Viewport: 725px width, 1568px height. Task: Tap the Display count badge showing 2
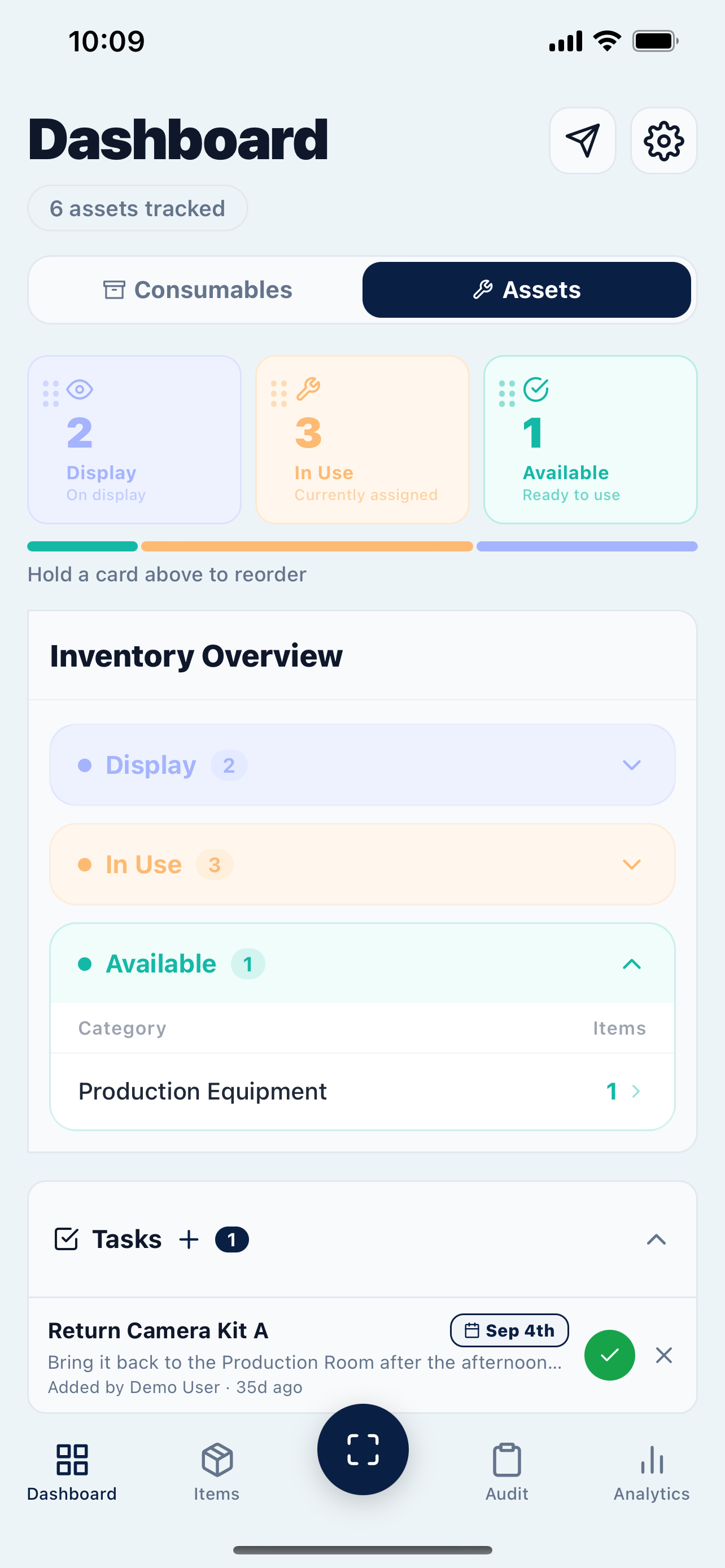[229, 765]
